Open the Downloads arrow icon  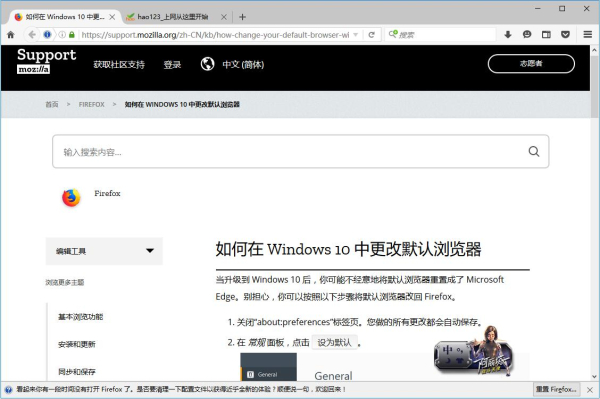click(x=508, y=35)
